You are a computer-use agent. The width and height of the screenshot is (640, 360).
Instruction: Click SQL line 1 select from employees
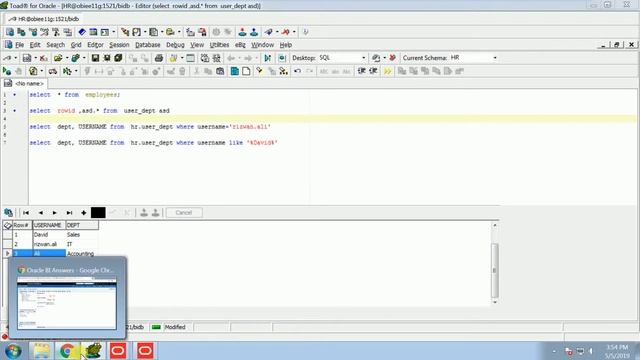(x=75, y=95)
